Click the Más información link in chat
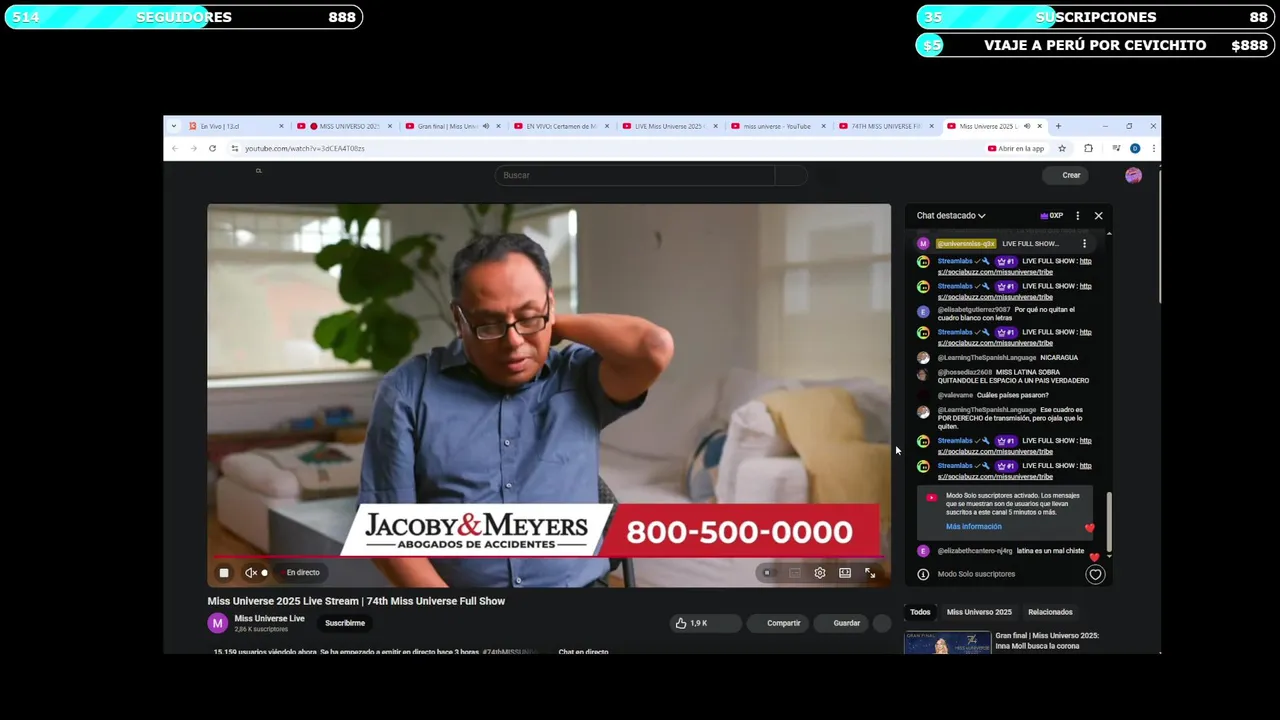Screen dimensions: 1280x720 point(973,527)
